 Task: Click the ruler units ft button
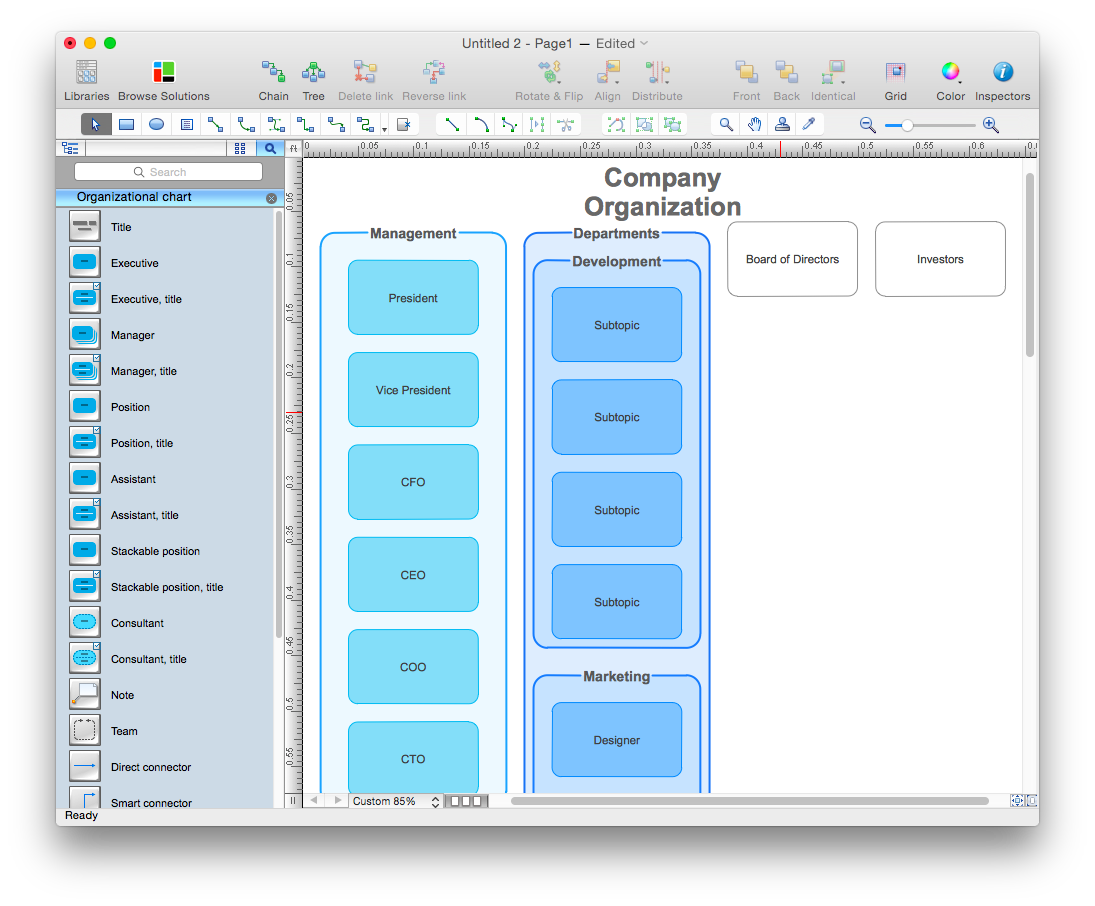coord(293,148)
